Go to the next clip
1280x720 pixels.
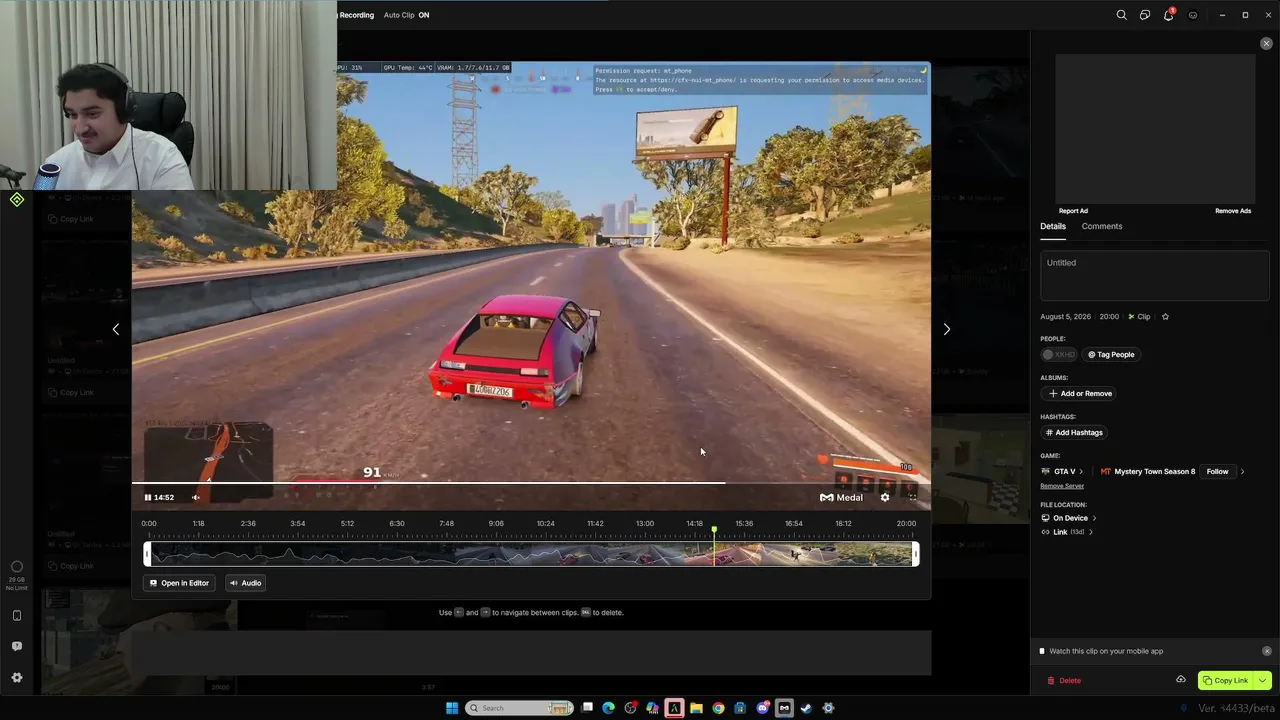point(946,329)
